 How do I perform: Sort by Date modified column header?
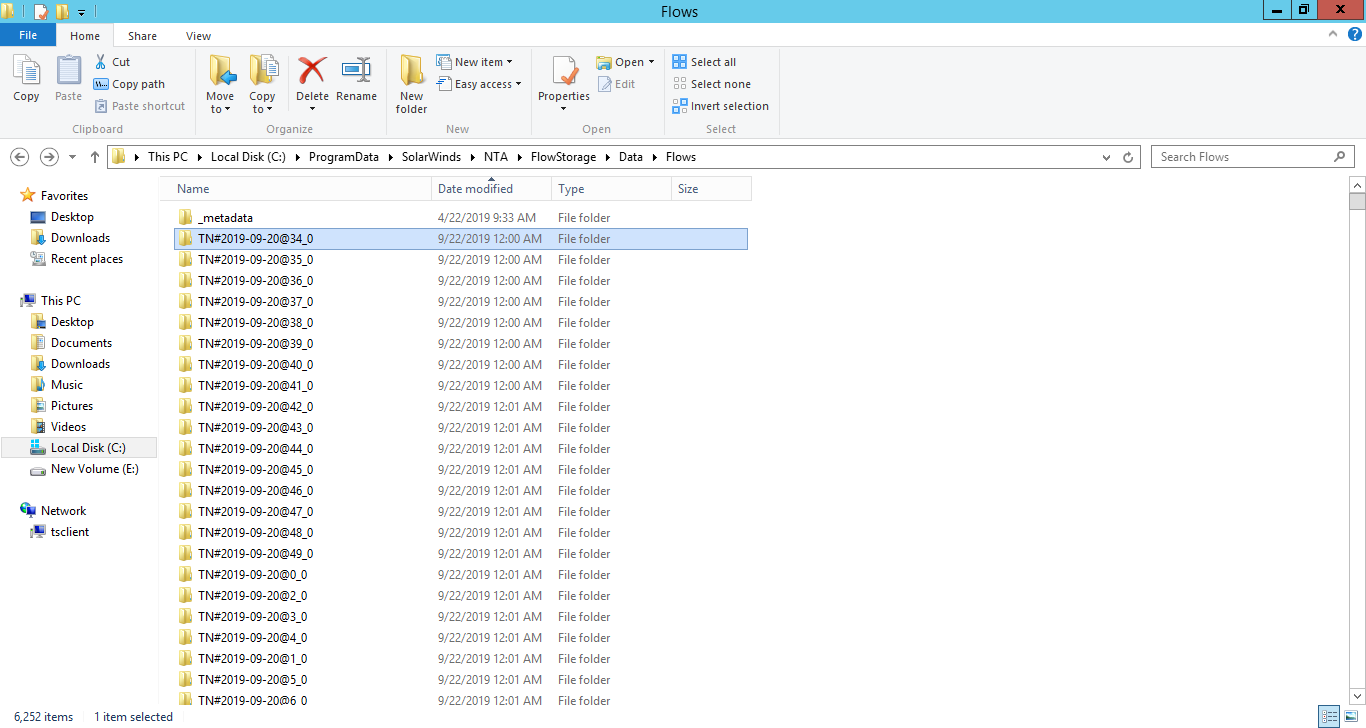click(x=491, y=189)
